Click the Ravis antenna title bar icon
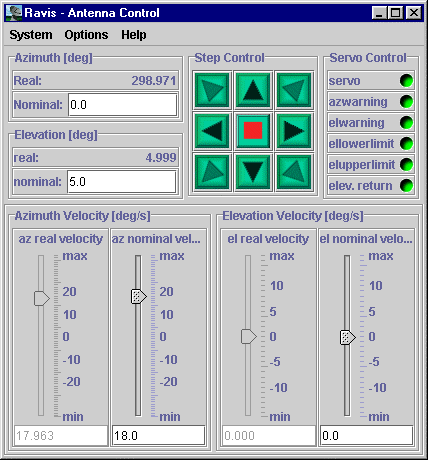428x460 pixels. click(14, 13)
